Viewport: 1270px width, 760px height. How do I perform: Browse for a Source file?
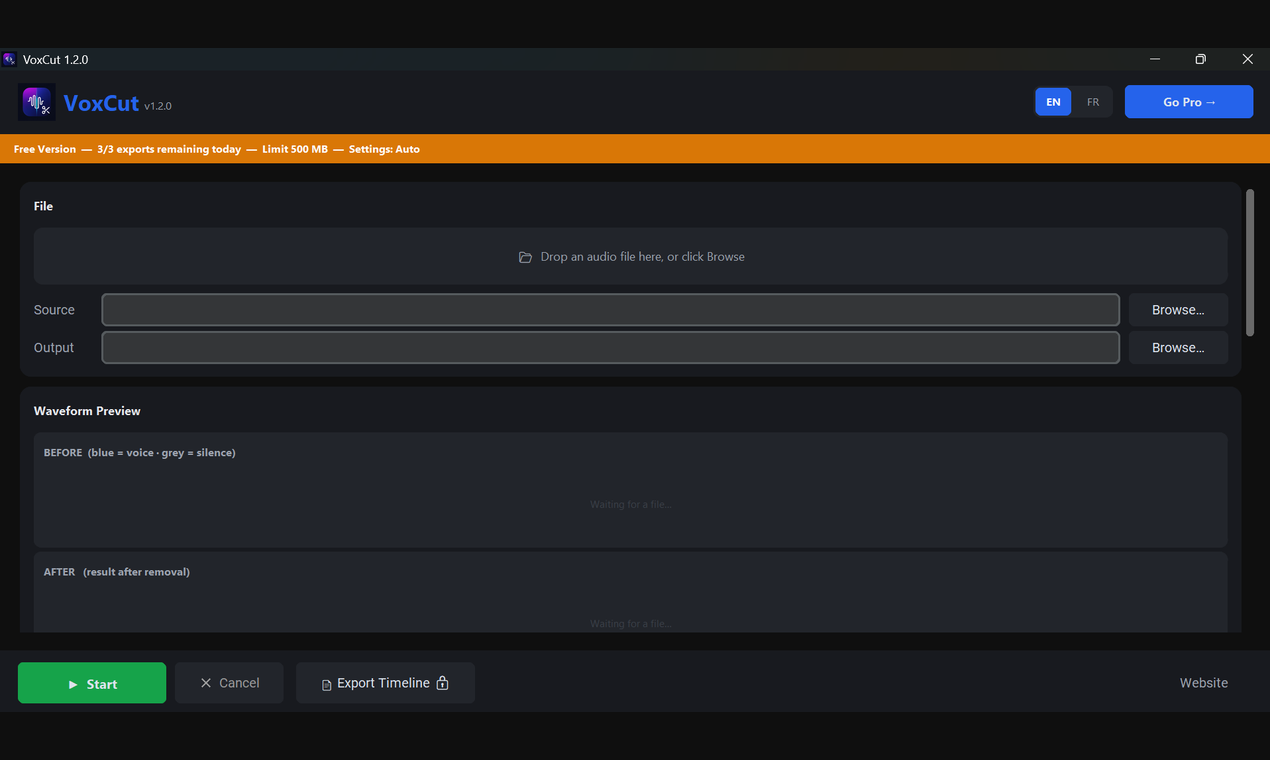point(1178,310)
